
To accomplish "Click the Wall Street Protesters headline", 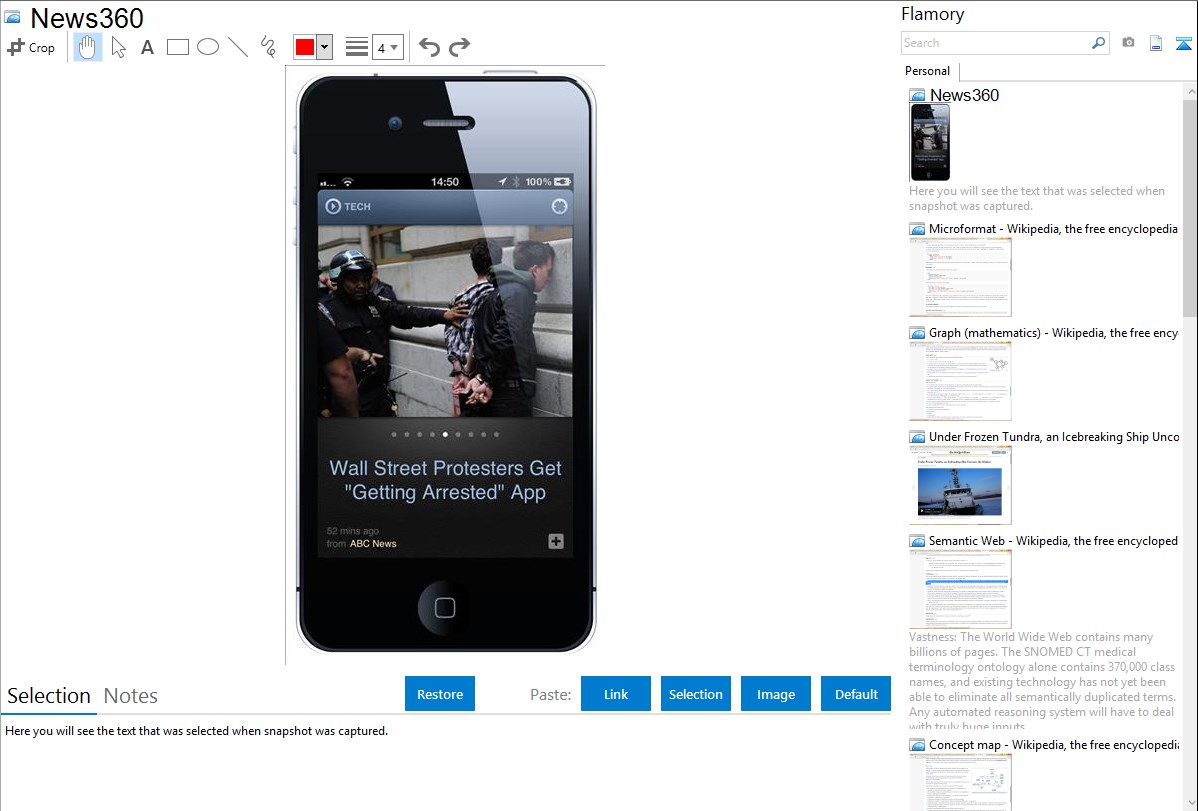I will pyautogui.click(x=445, y=480).
